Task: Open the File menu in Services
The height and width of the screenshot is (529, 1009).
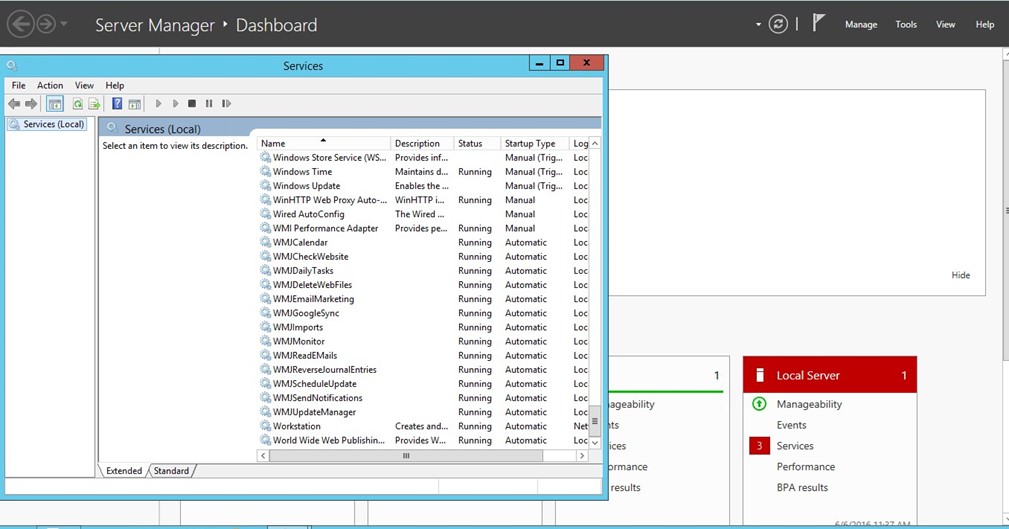Action: (x=19, y=85)
